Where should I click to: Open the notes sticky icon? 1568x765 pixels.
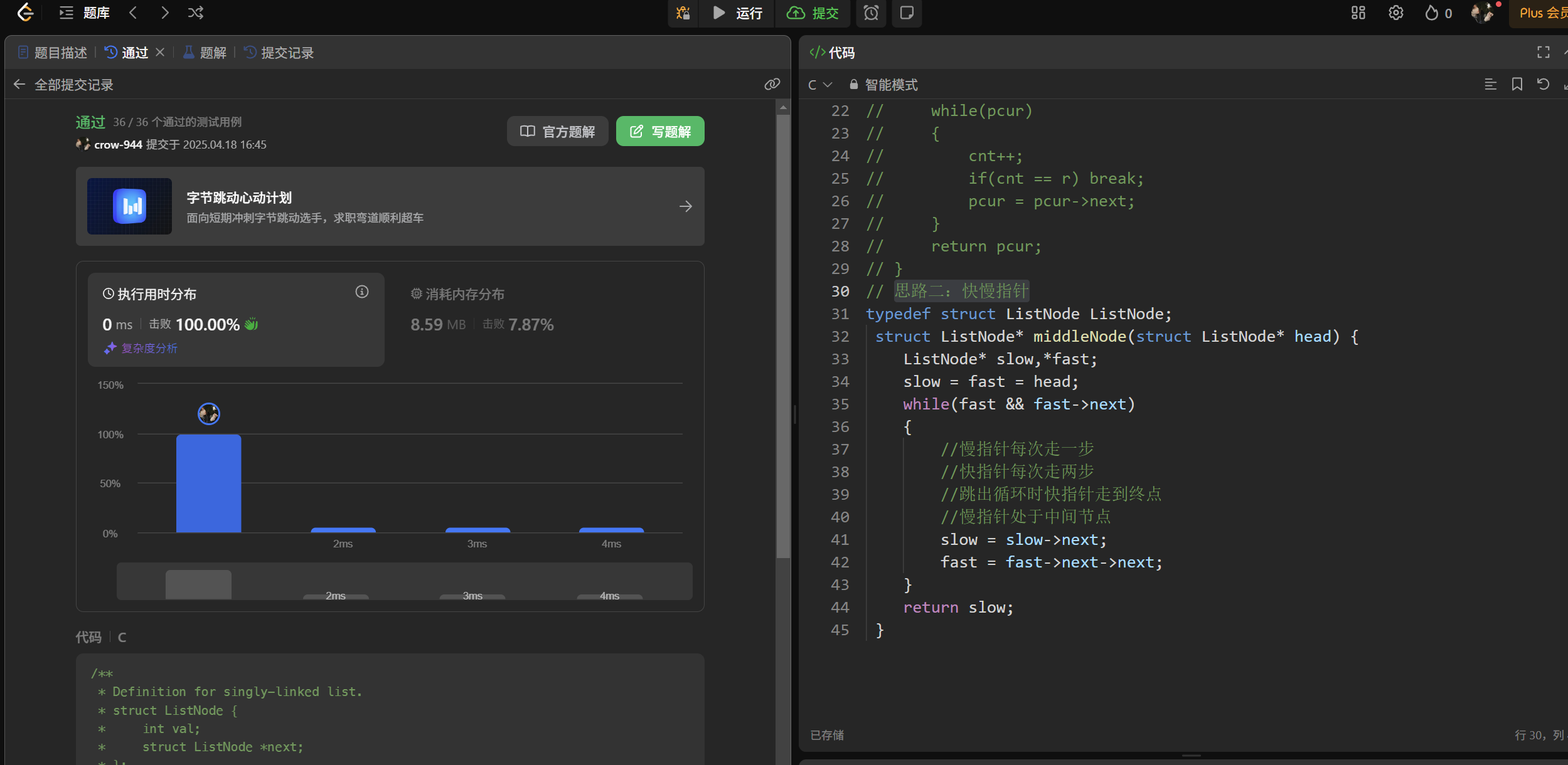(907, 13)
